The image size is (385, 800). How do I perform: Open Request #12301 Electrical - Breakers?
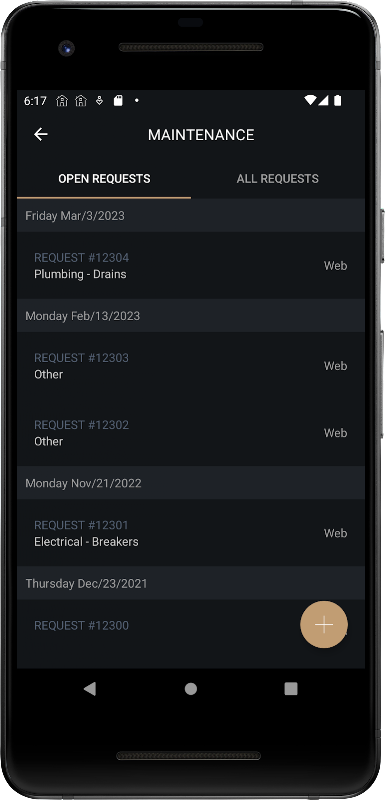pyautogui.click(x=191, y=533)
